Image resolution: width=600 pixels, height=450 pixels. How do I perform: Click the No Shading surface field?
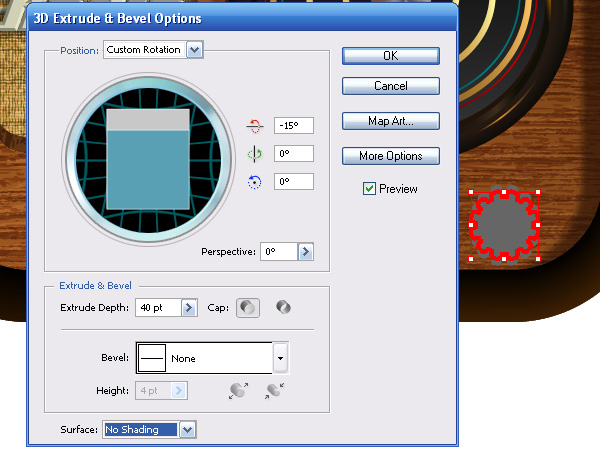141,430
